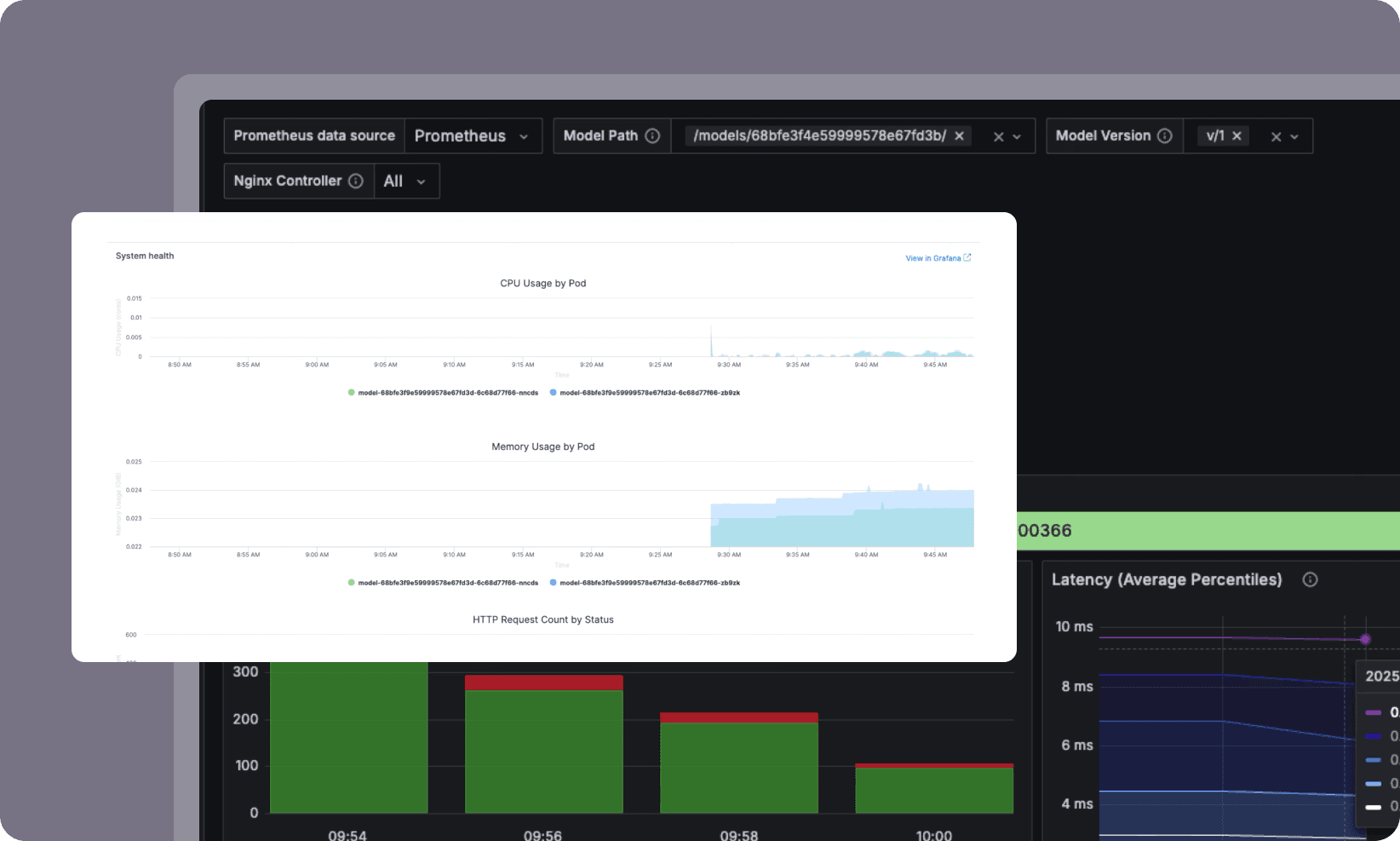Click the Model Path info icon
The width and height of the screenshot is (1400, 841).
point(652,135)
